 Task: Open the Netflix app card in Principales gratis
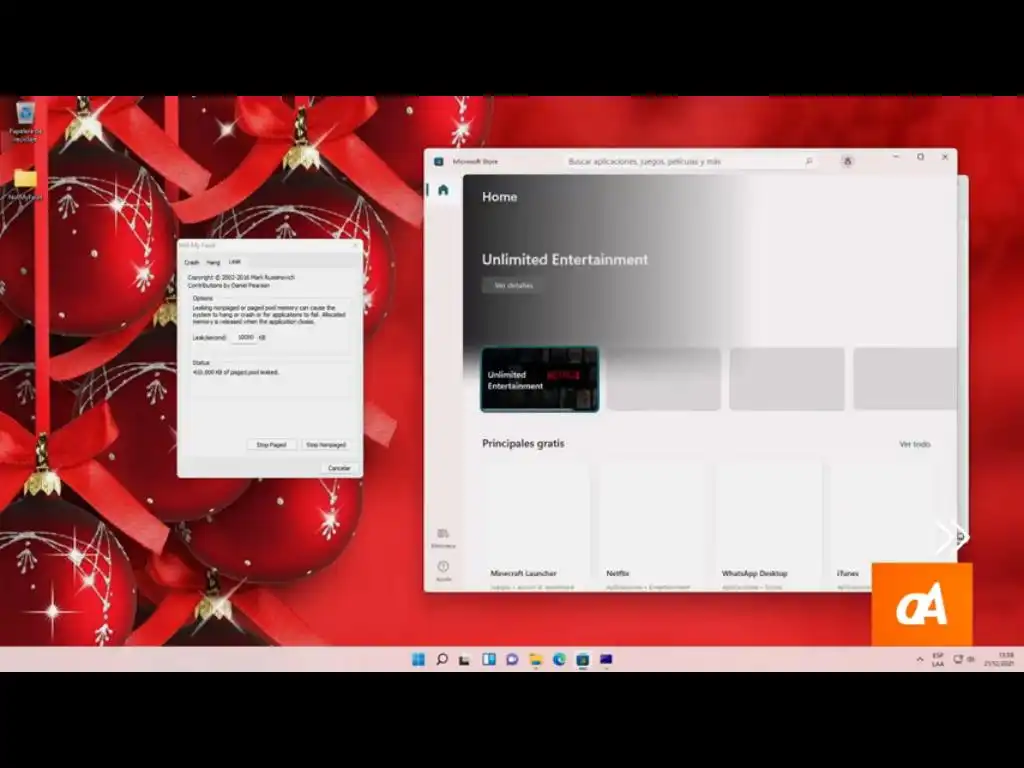654,526
